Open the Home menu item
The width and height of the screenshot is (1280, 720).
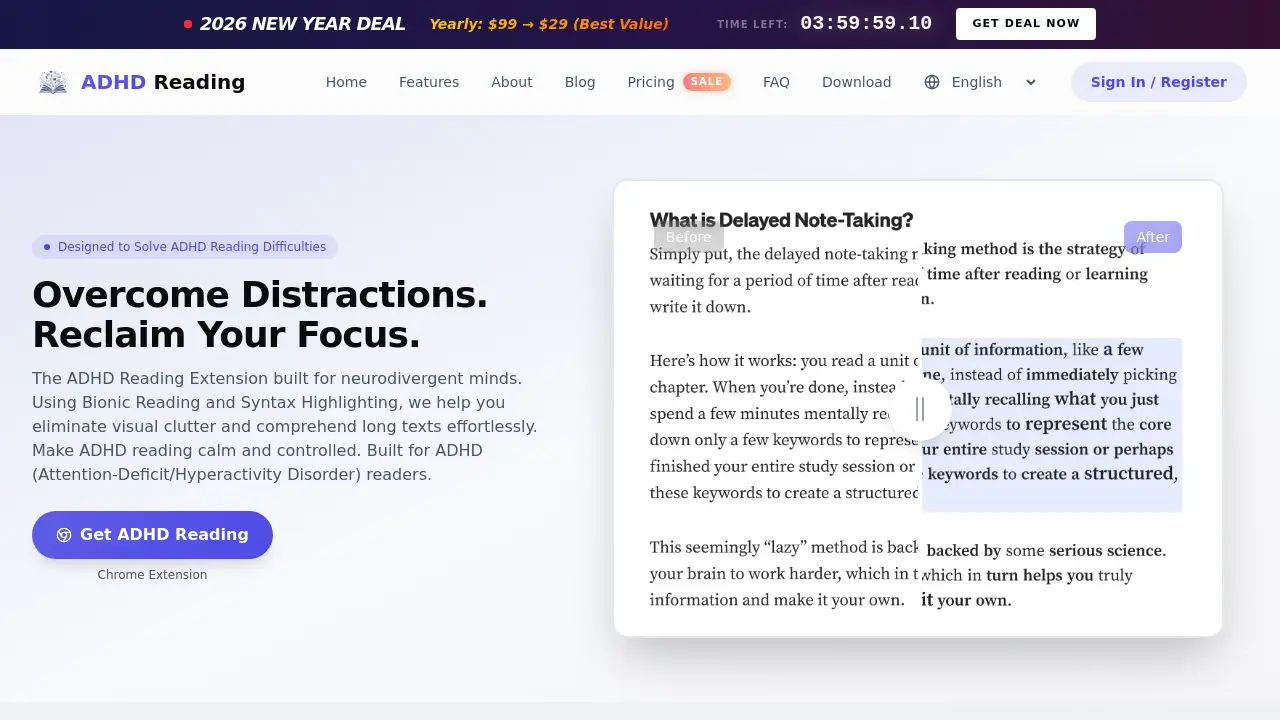pos(346,82)
